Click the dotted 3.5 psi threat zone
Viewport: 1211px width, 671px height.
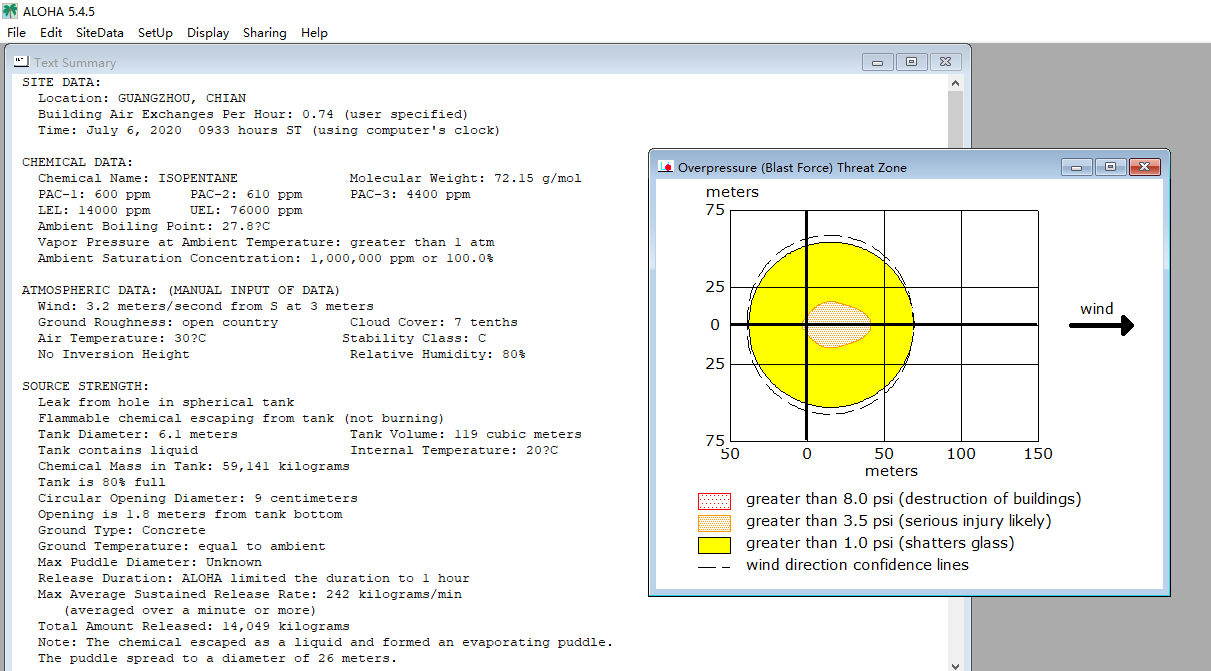coord(838,325)
